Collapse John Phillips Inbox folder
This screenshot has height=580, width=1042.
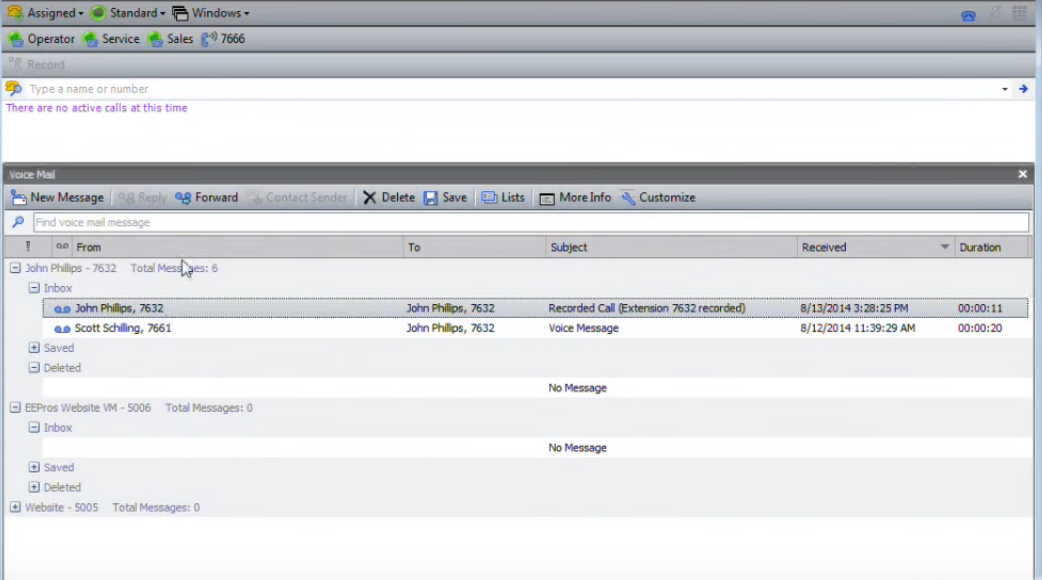point(34,288)
